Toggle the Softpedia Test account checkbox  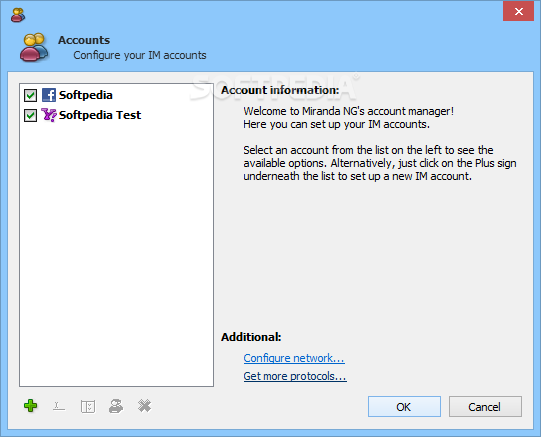(x=30, y=115)
